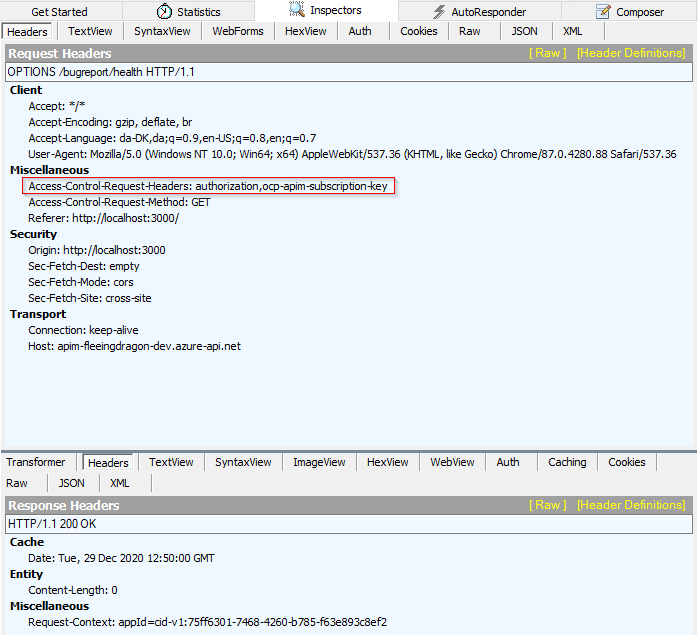Image resolution: width=698 pixels, height=635 pixels.
Task: Click the OPTIONS /bugreport/health request line field
Action: [x=349, y=72]
